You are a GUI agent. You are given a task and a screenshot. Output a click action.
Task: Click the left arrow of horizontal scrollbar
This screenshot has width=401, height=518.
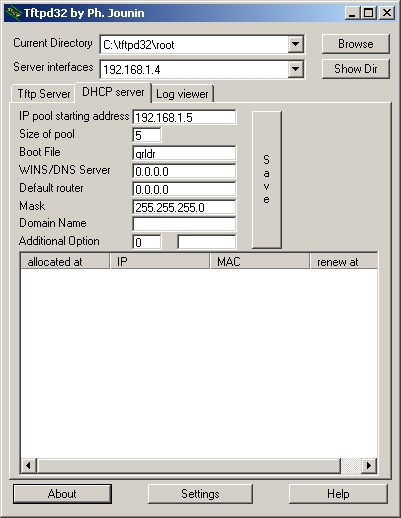pos(29,465)
